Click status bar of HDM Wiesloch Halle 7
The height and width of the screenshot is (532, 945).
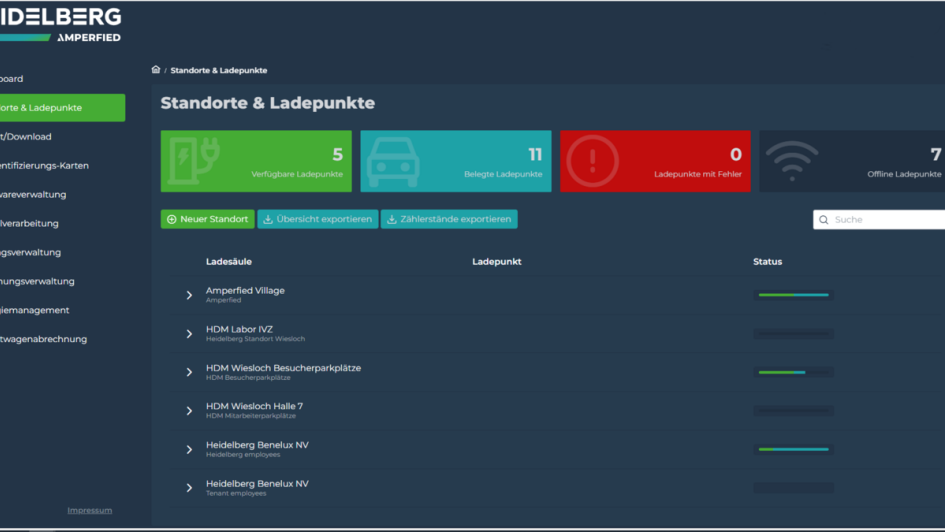(794, 411)
